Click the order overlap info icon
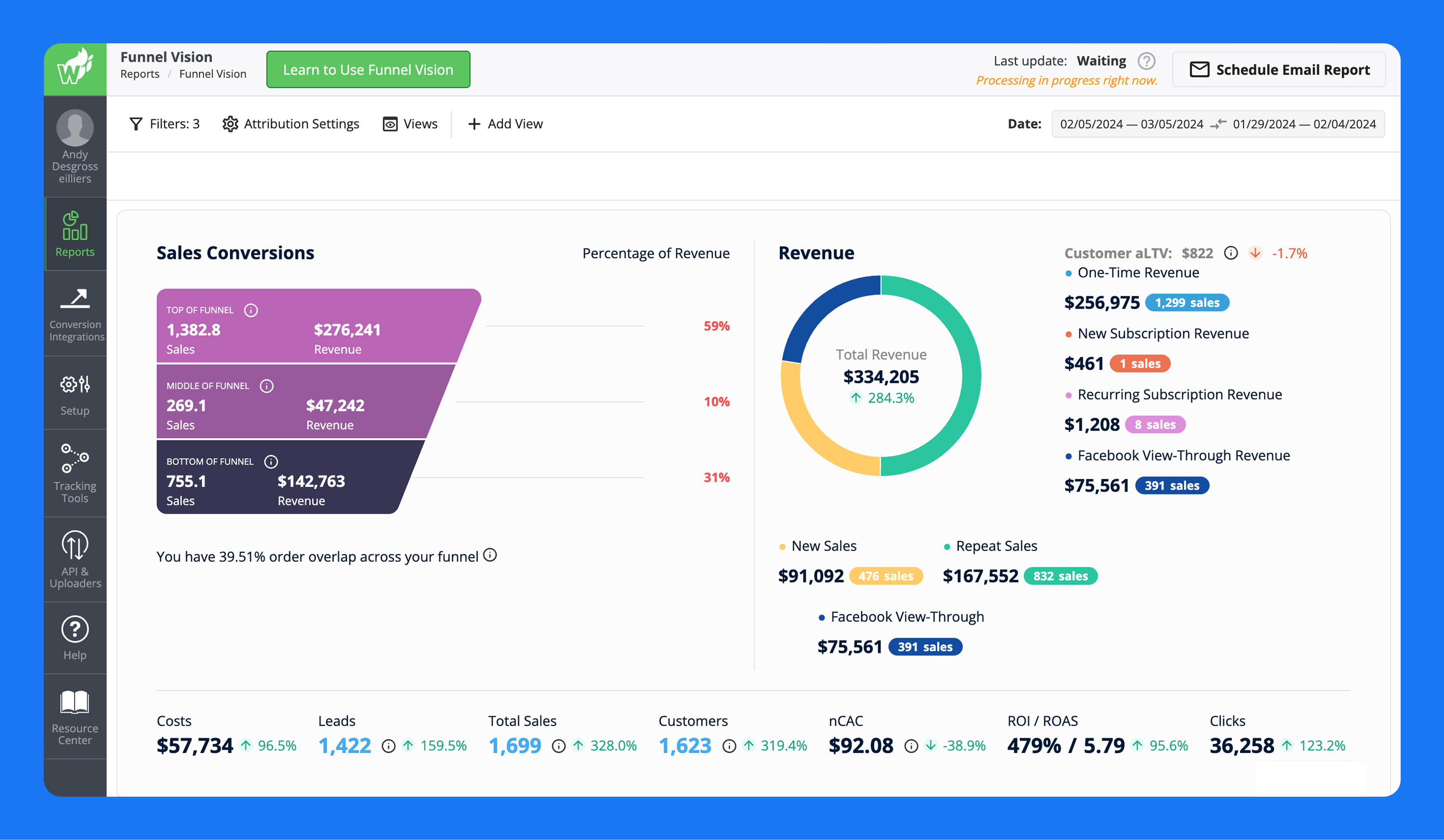 490,555
